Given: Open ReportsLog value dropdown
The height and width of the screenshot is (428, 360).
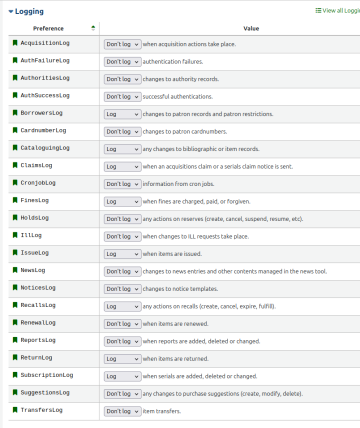Looking at the screenshot, I should pos(122,341).
